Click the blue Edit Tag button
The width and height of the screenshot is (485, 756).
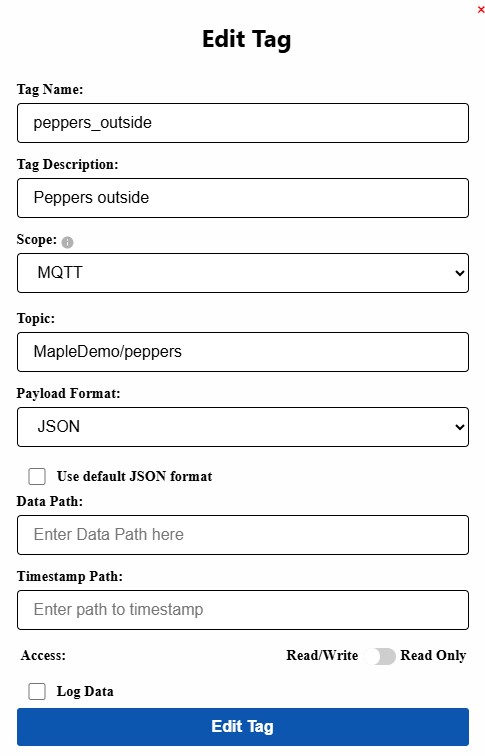tap(243, 727)
